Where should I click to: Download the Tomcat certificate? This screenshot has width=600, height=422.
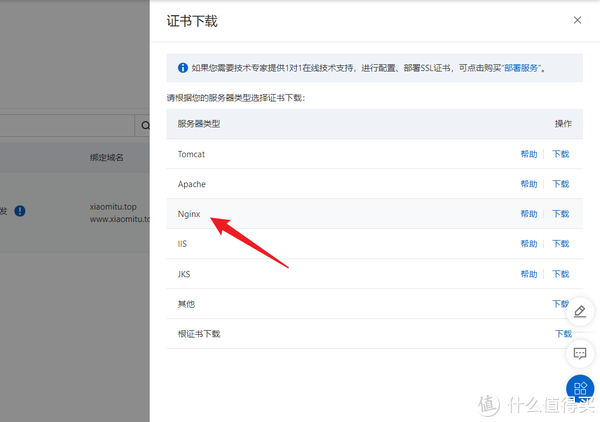(x=561, y=154)
